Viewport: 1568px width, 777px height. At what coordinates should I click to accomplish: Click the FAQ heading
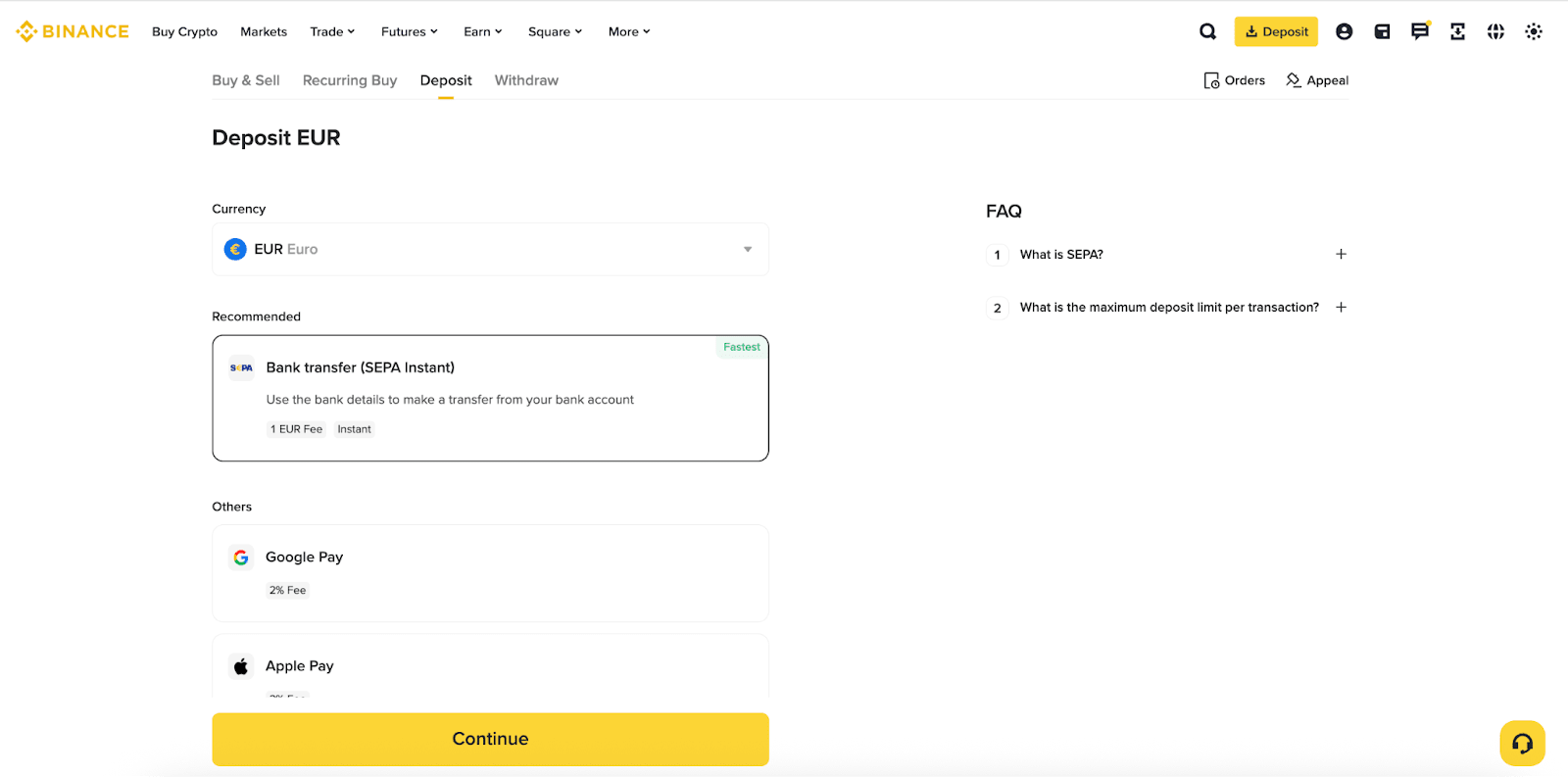coord(1004,211)
